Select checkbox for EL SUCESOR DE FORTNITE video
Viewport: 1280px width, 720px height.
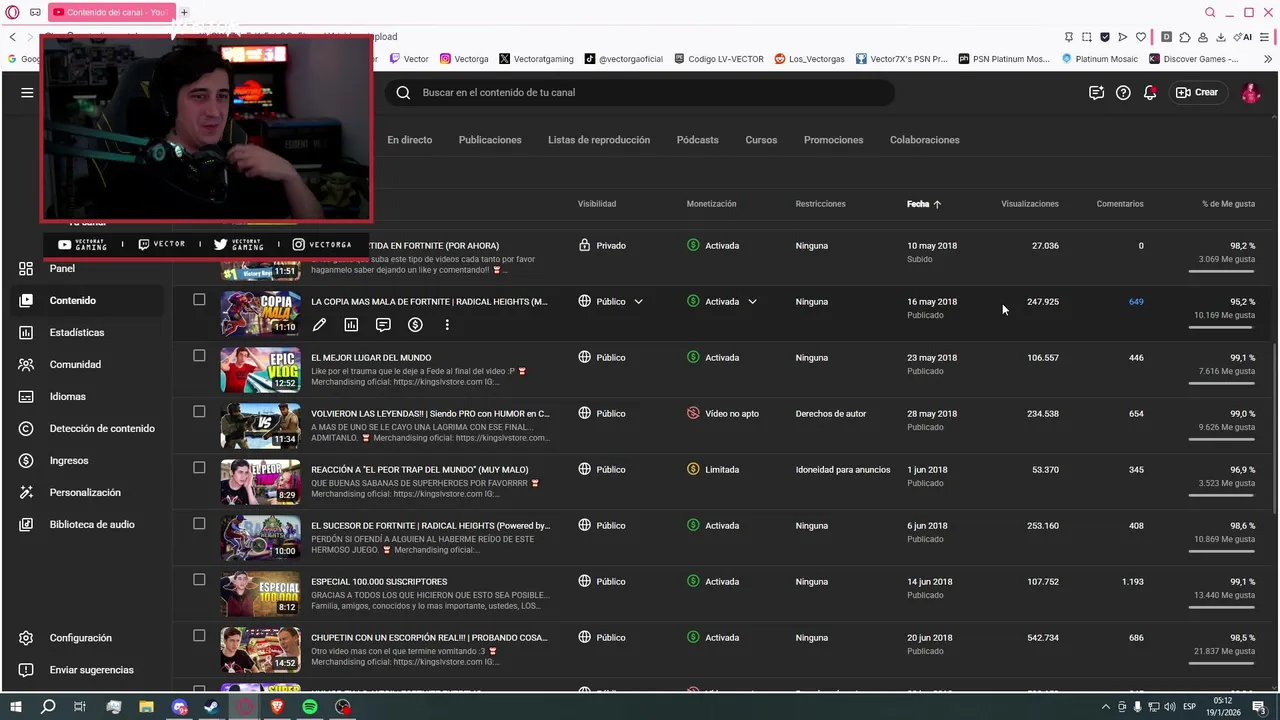click(x=199, y=523)
